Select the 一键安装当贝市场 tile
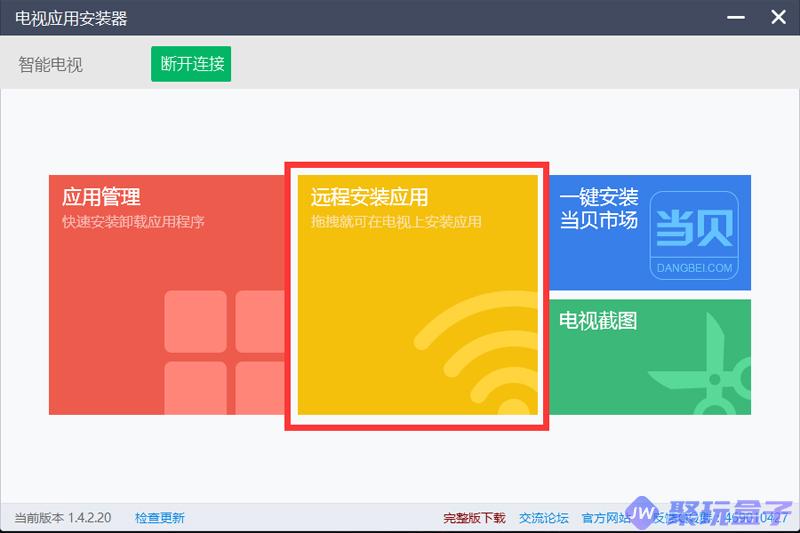 (650, 233)
